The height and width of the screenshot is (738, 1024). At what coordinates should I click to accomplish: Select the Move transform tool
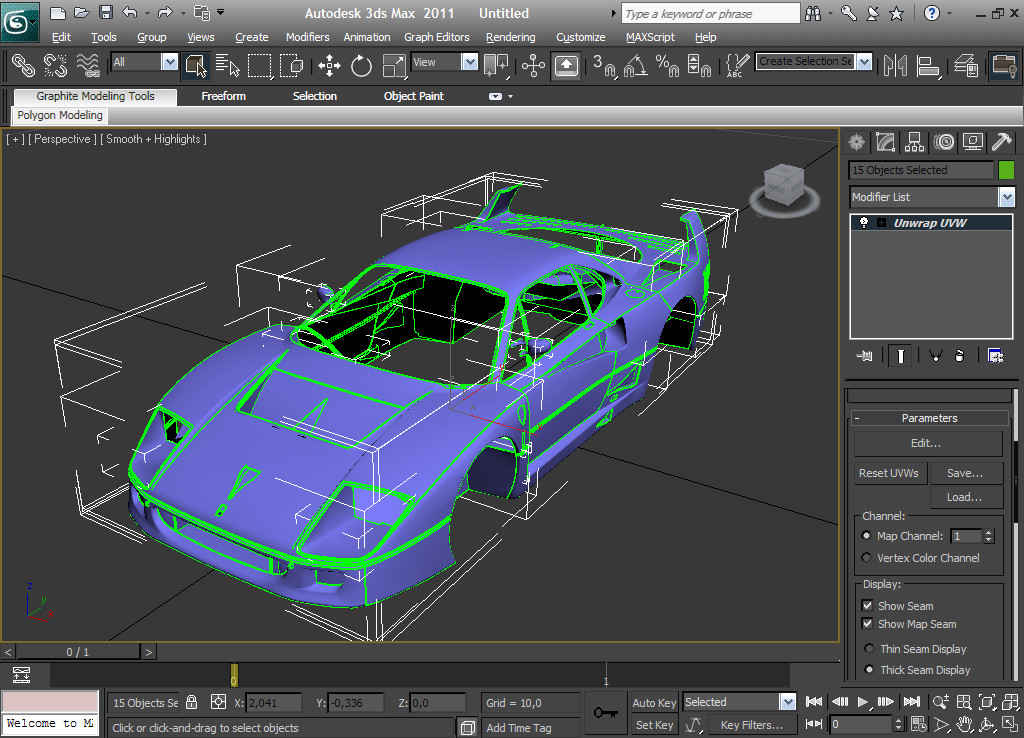pyautogui.click(x=329, y=66)
